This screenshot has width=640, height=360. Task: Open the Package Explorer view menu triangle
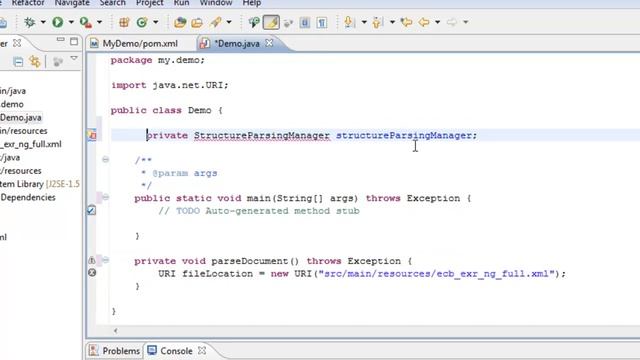74,59
